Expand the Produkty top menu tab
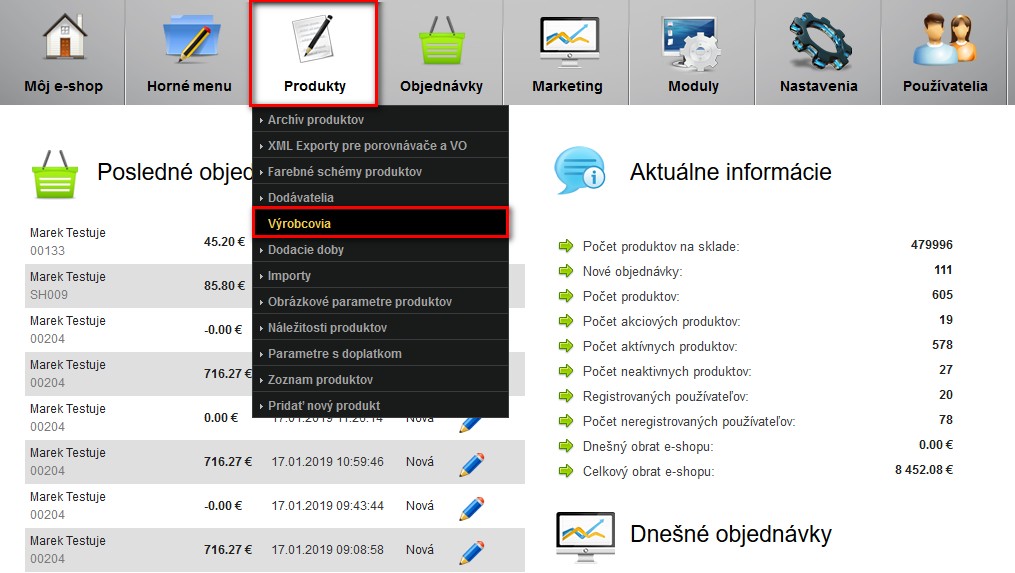 (x=314, y=53)
